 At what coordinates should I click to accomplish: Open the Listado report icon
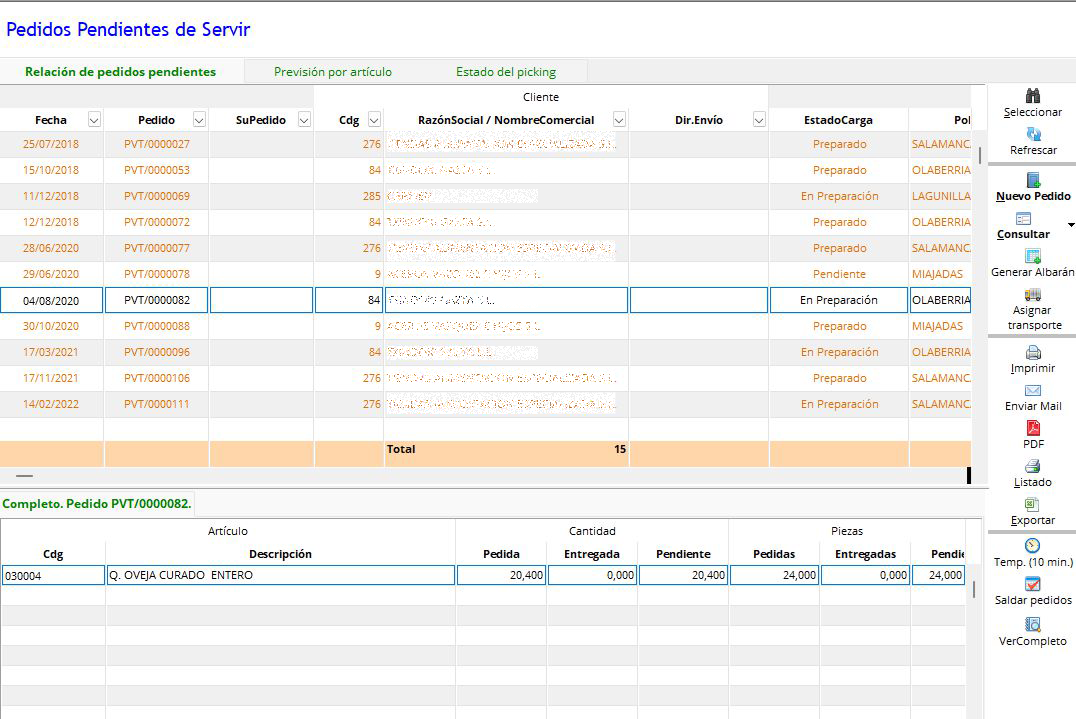click(1033, 467)
